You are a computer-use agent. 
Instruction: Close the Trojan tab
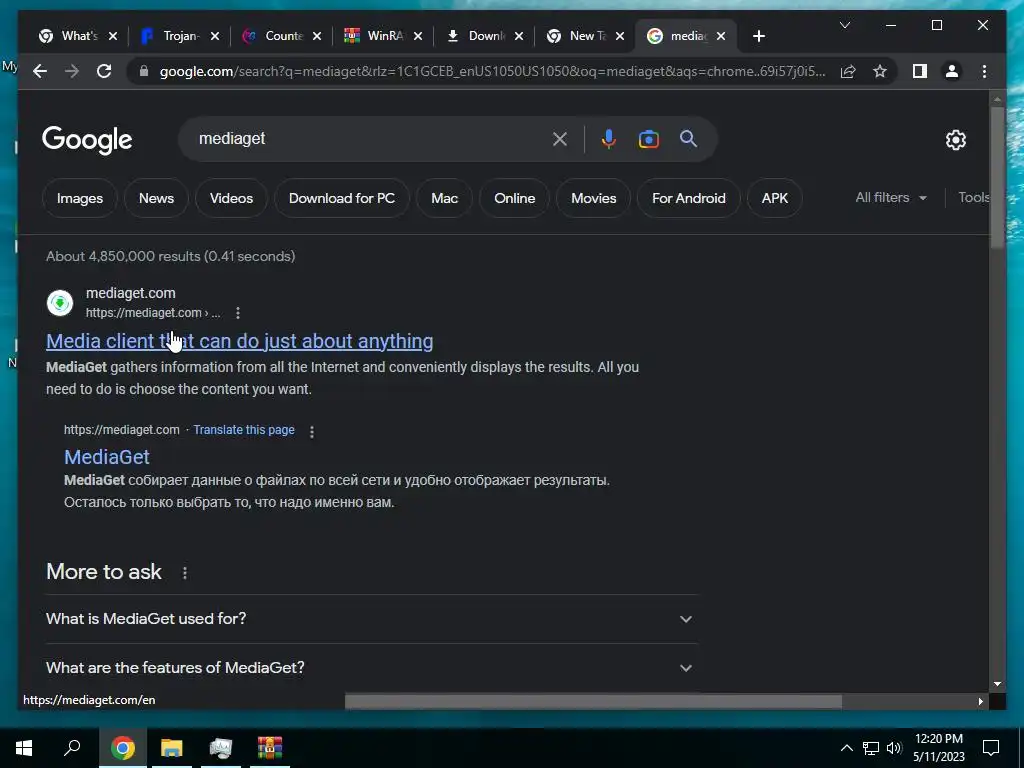[215, 36]
